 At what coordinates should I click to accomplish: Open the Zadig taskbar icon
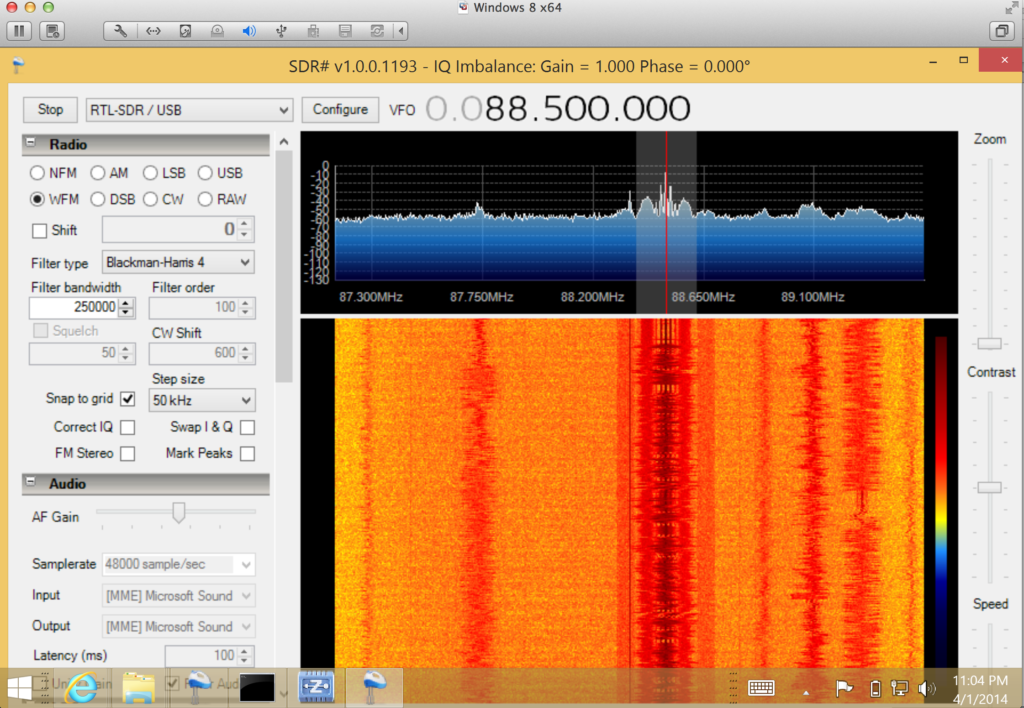(x=316, y=687)
